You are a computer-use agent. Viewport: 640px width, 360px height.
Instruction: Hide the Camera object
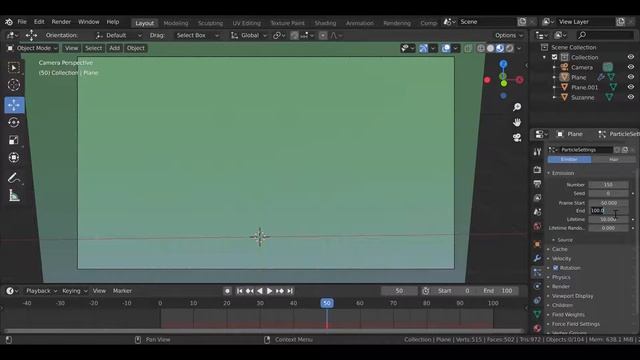(x=631, y=67)
